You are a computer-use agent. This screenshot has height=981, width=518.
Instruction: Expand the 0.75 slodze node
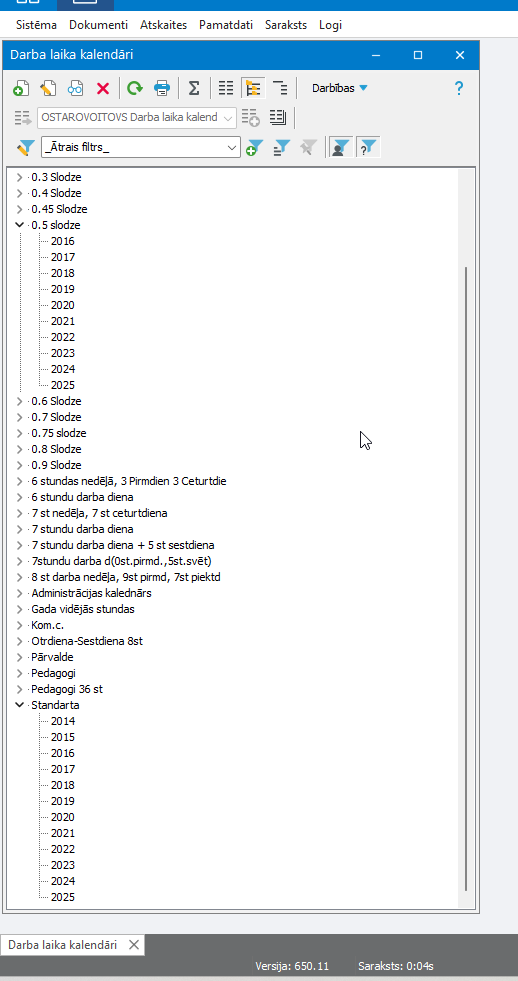tap(19, 433)
